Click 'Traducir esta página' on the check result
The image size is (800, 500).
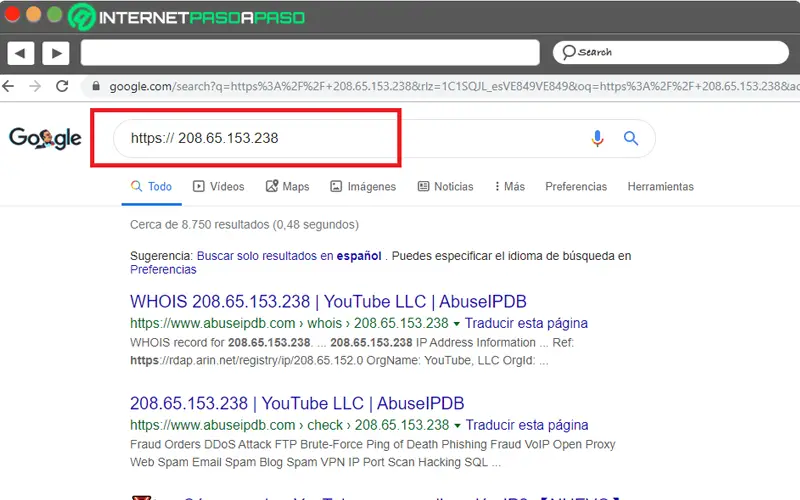click(527, 426)
